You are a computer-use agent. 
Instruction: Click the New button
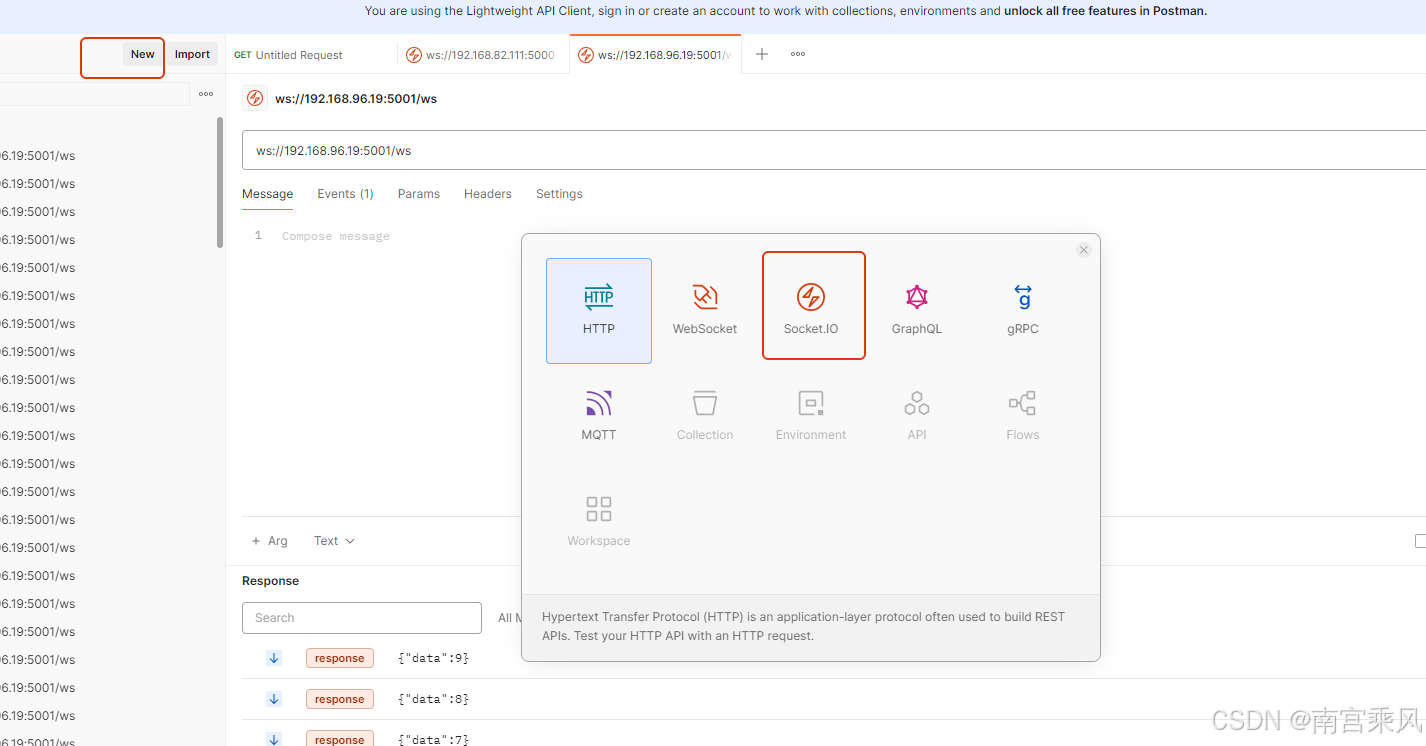(x=143, y=54)
